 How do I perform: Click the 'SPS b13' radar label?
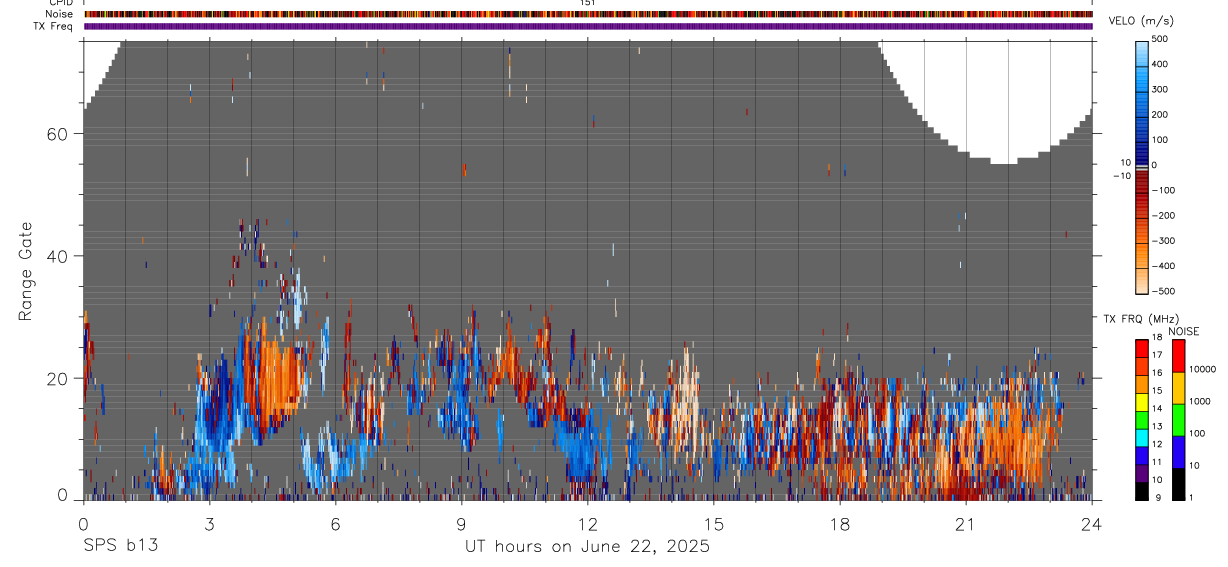(x=120, y=546)
